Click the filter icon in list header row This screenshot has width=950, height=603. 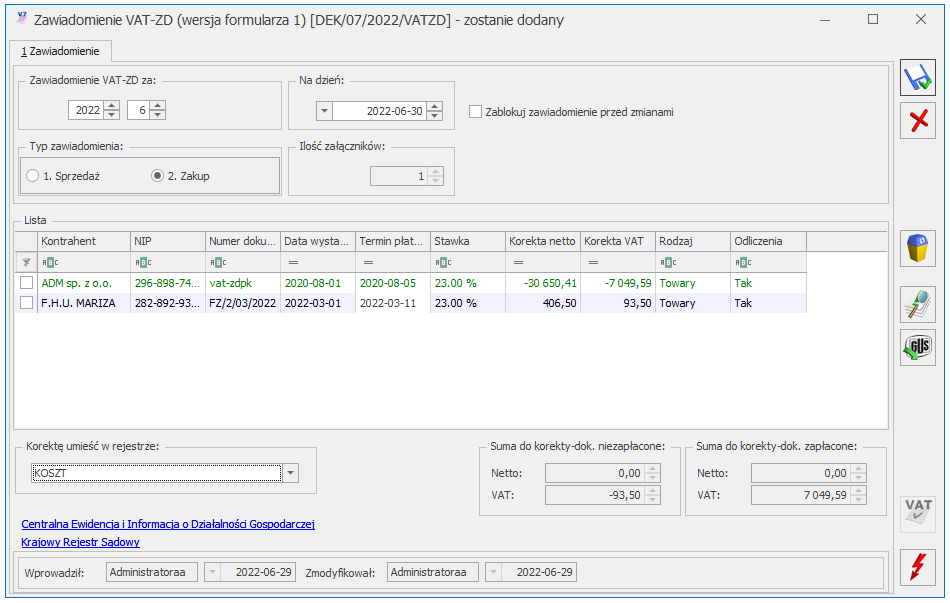click(x=26, y=262)
